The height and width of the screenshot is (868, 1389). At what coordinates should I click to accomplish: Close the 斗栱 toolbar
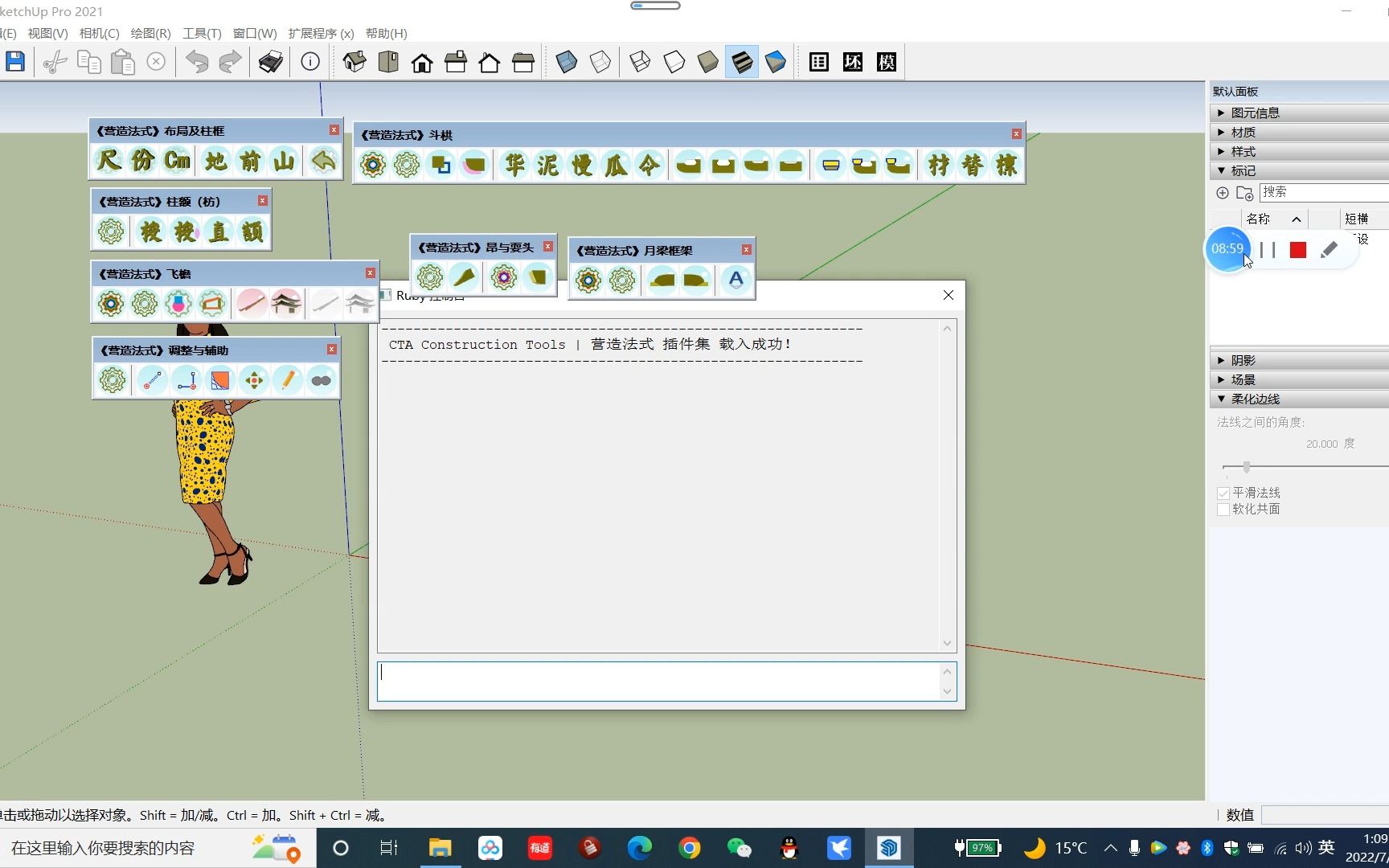pos(1016,134)
